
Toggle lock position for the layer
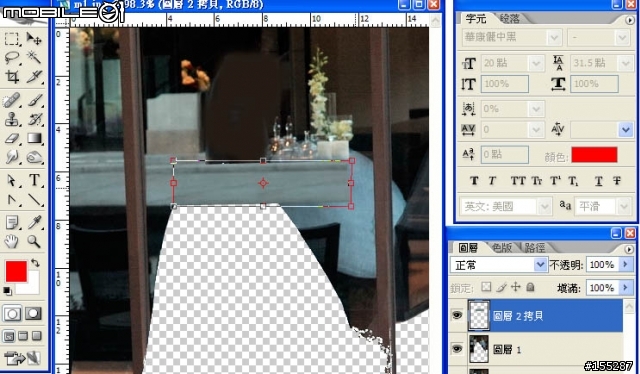(516, 287)
